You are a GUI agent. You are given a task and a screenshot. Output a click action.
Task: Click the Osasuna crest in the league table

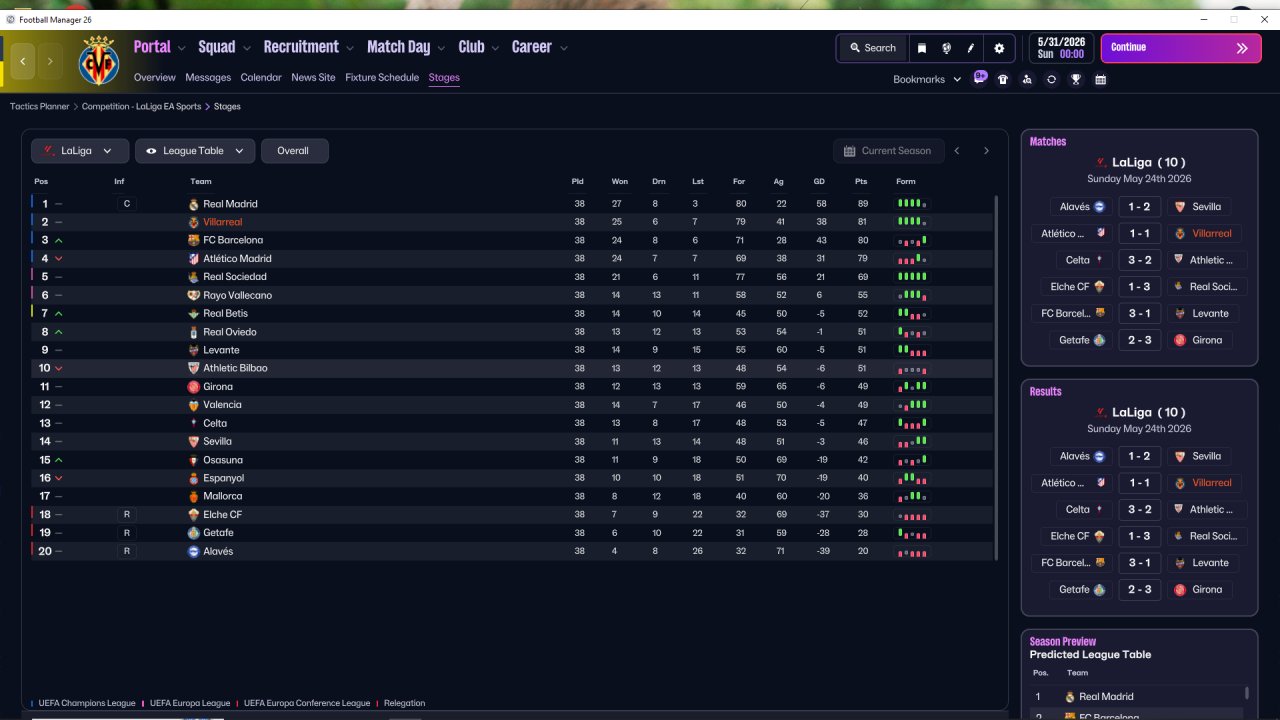(x=194, y=460)
